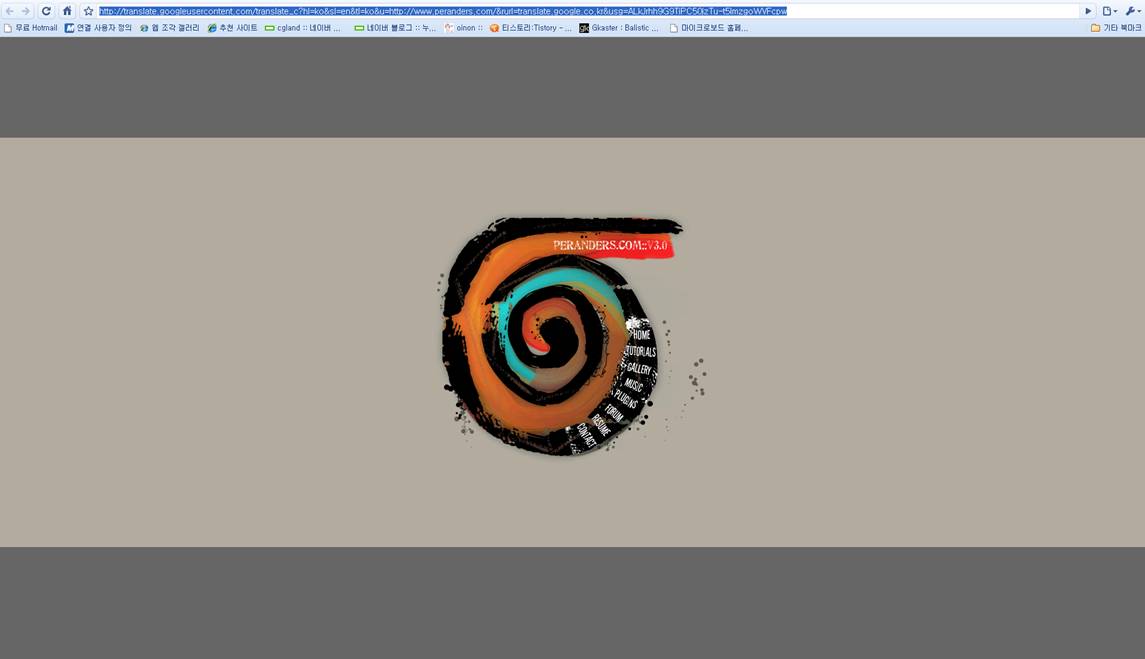
Task: Click the browser back arrow
Action: [10, 11]
